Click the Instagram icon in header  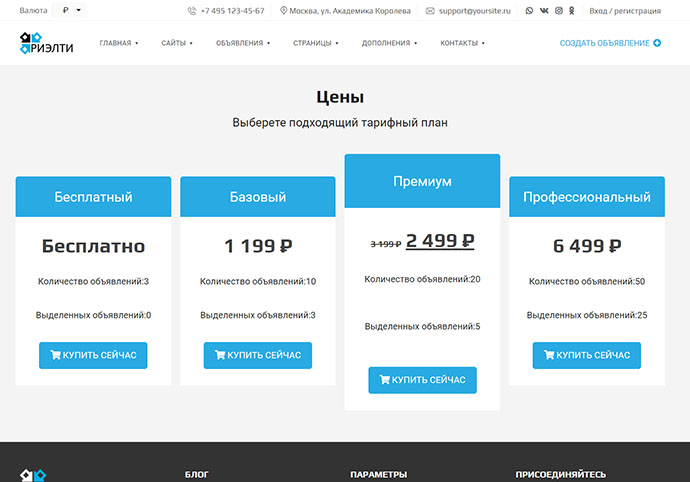(558, 11)
